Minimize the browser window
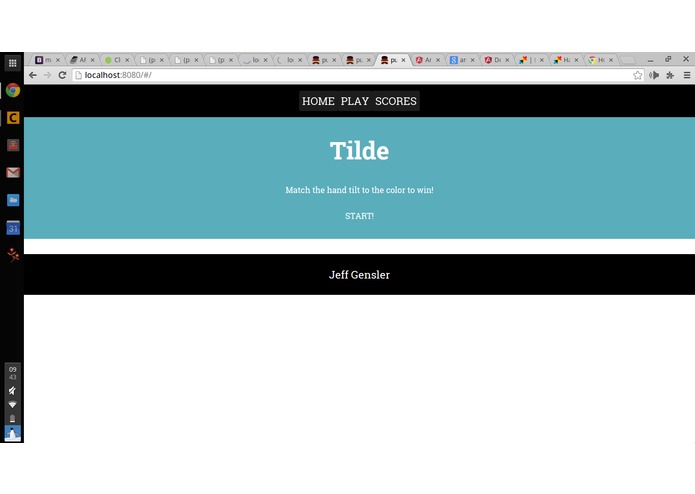695x494 pixels. (650, 59)
